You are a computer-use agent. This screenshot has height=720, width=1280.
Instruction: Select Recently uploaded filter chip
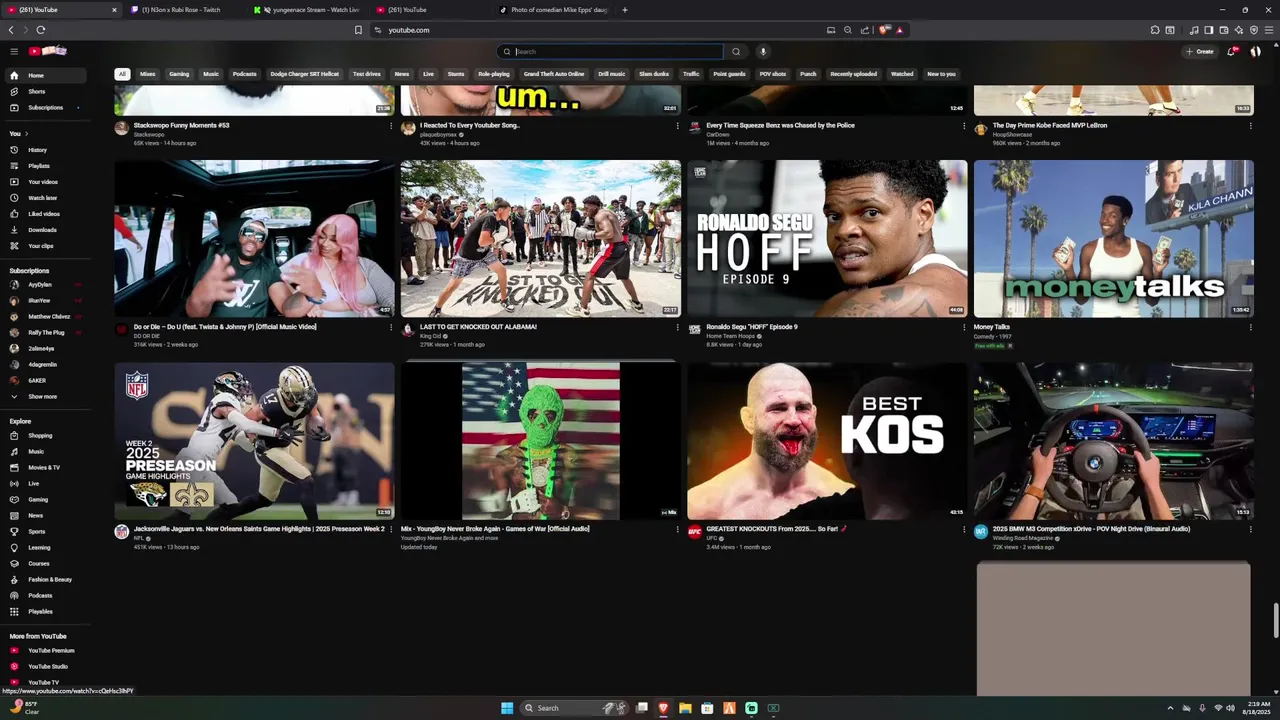[853, 74]
